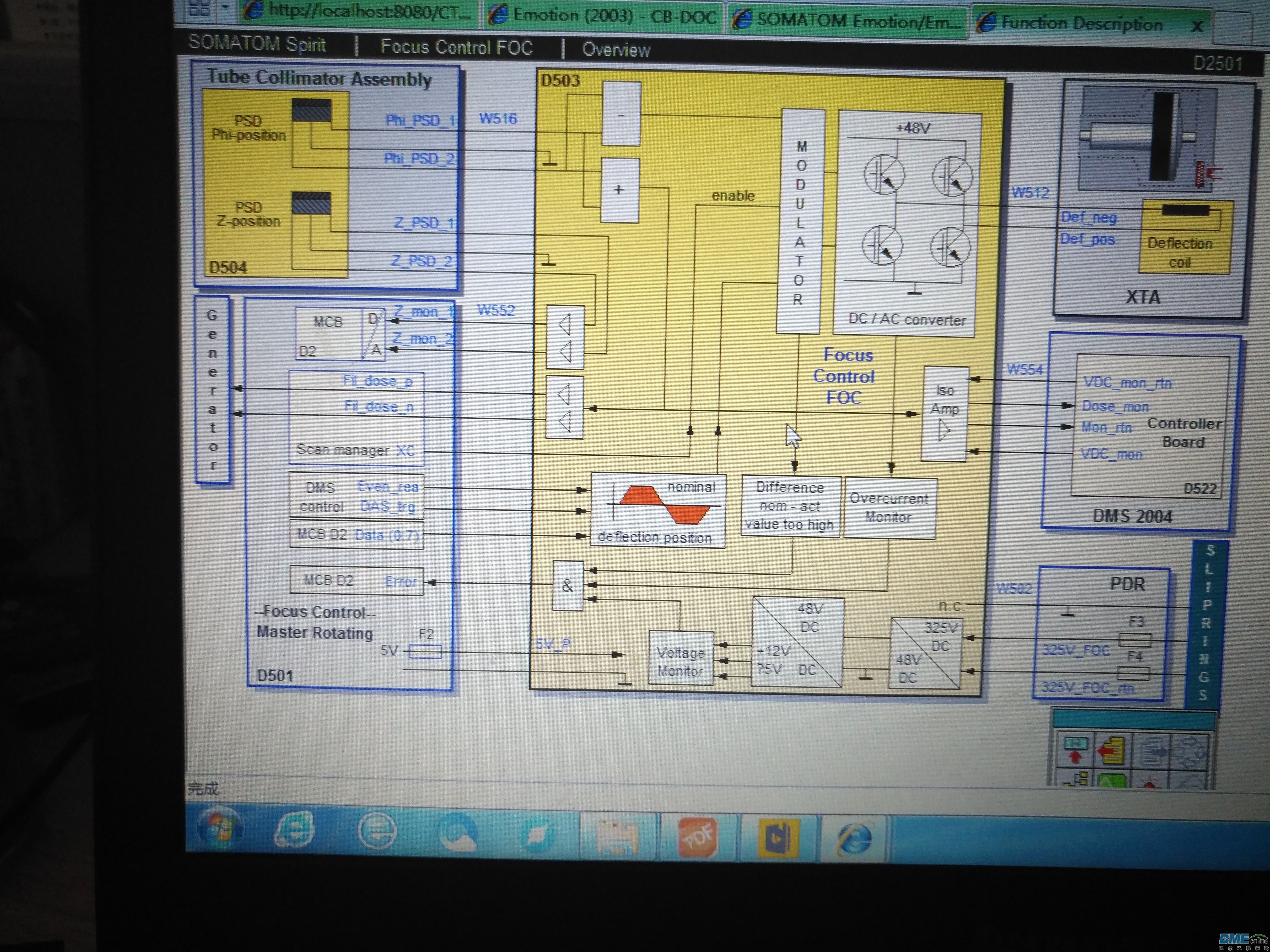Open the cloud browser taskbar icon
Viewport: 1270px width, 952px height.
pyautogui.click(x=458, y=832)
